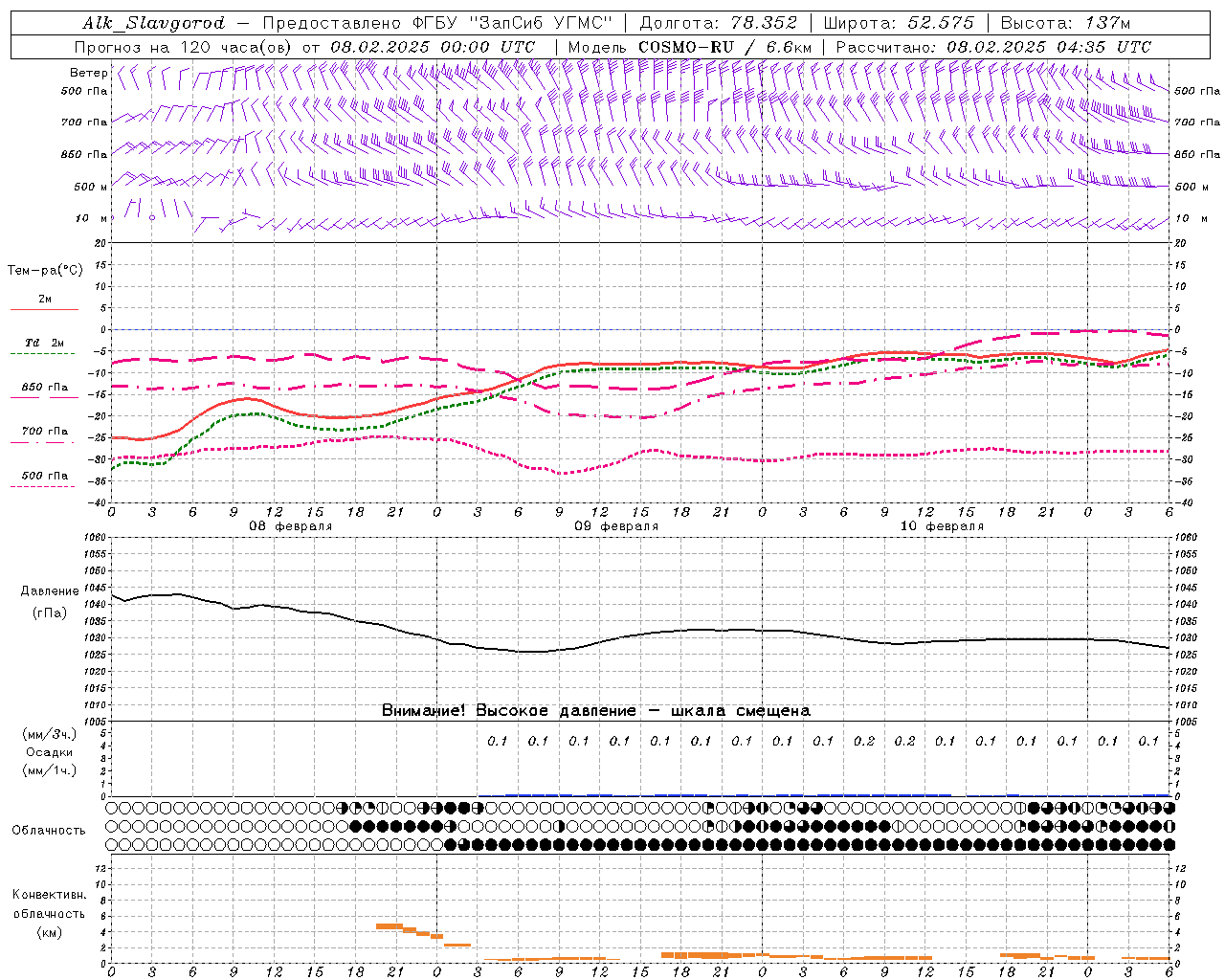
Task: Click the 500 гПа temperature legend entry
Action: (x=45, y=475)
